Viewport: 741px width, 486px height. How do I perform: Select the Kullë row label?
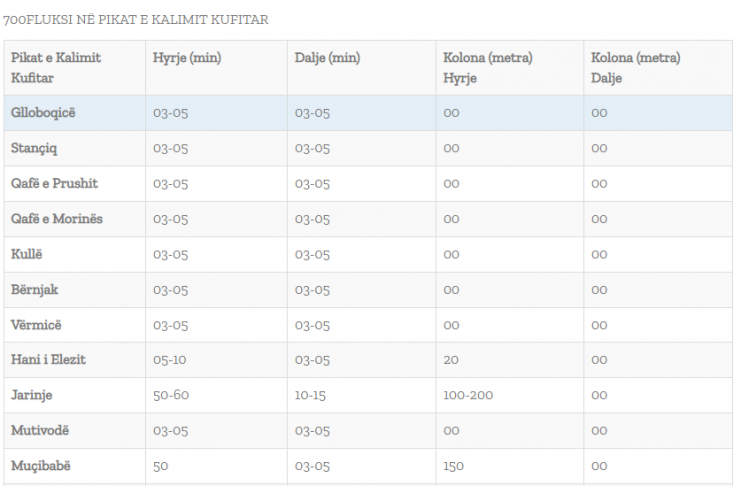(x=75, y=255)
